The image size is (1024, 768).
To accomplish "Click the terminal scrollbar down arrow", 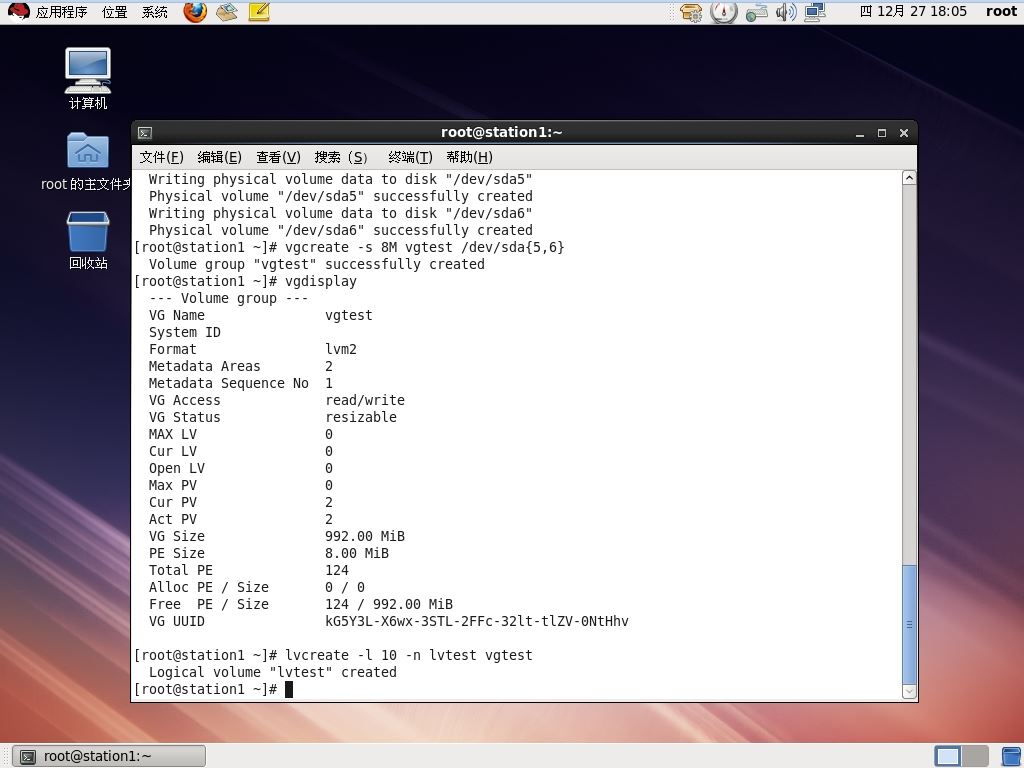I will [x=909, y=692].
